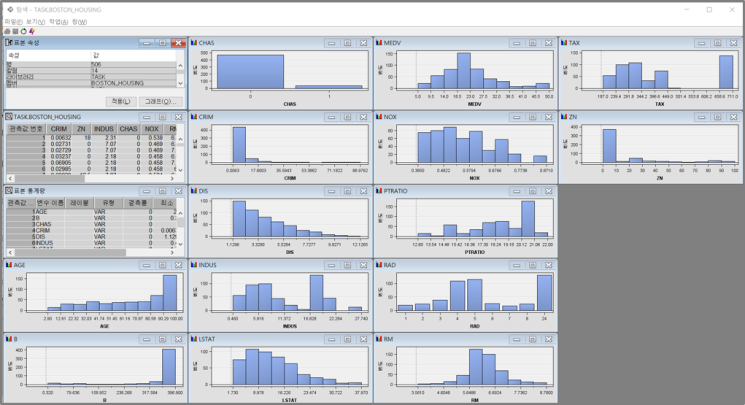Select the tall bar at 0 in CHAS histogram
The width and height of the screenshot is (745, 405).
pos(250,71)
